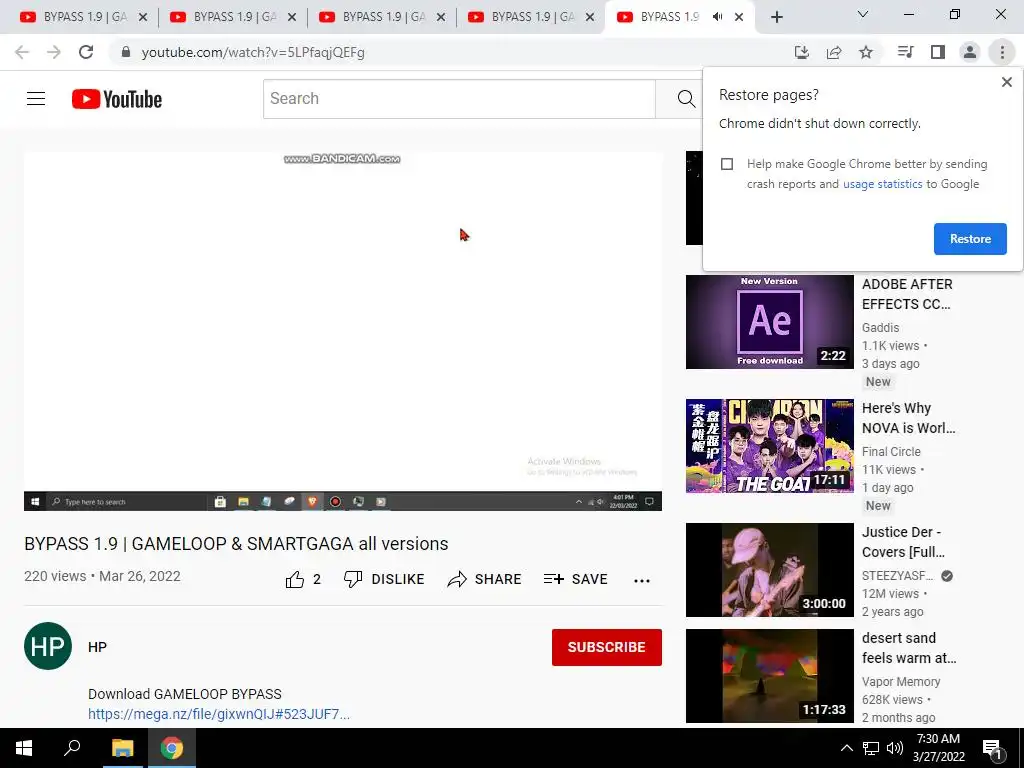Open the usage statistics link
This screenshot has width=1024, height=768.
click(882, 184)
